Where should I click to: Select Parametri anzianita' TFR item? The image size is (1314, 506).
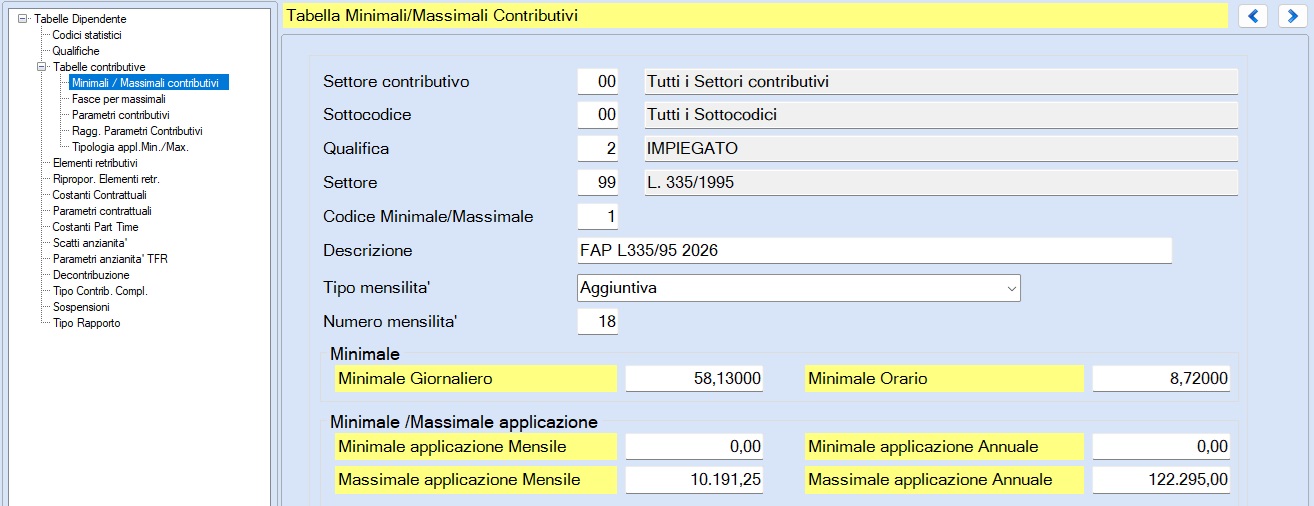110,259
